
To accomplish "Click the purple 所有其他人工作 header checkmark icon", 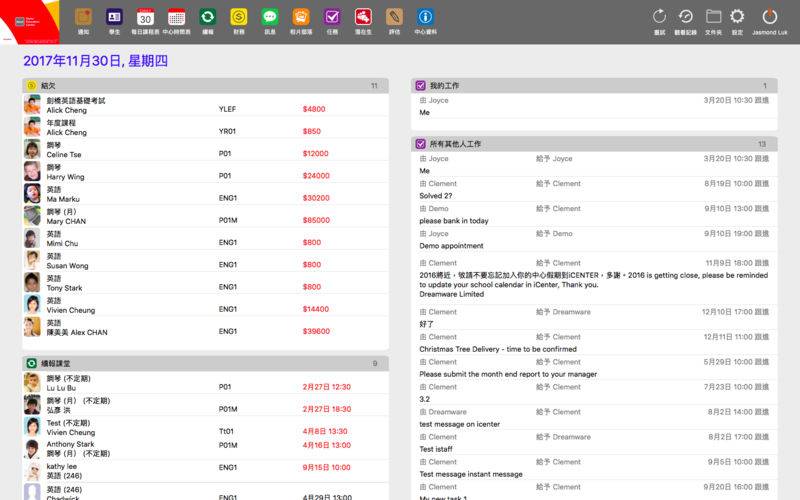I will (420, 144).
